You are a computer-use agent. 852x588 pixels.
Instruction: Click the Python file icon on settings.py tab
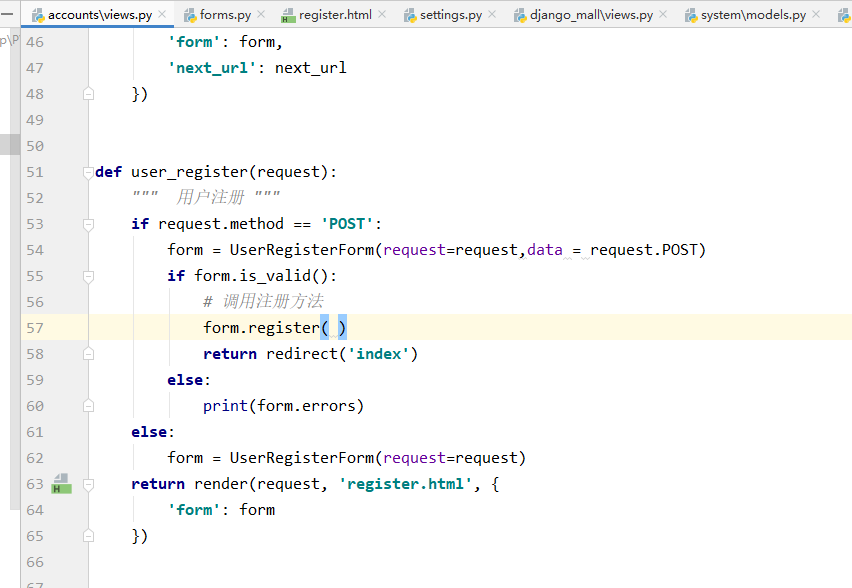point(410,15)
